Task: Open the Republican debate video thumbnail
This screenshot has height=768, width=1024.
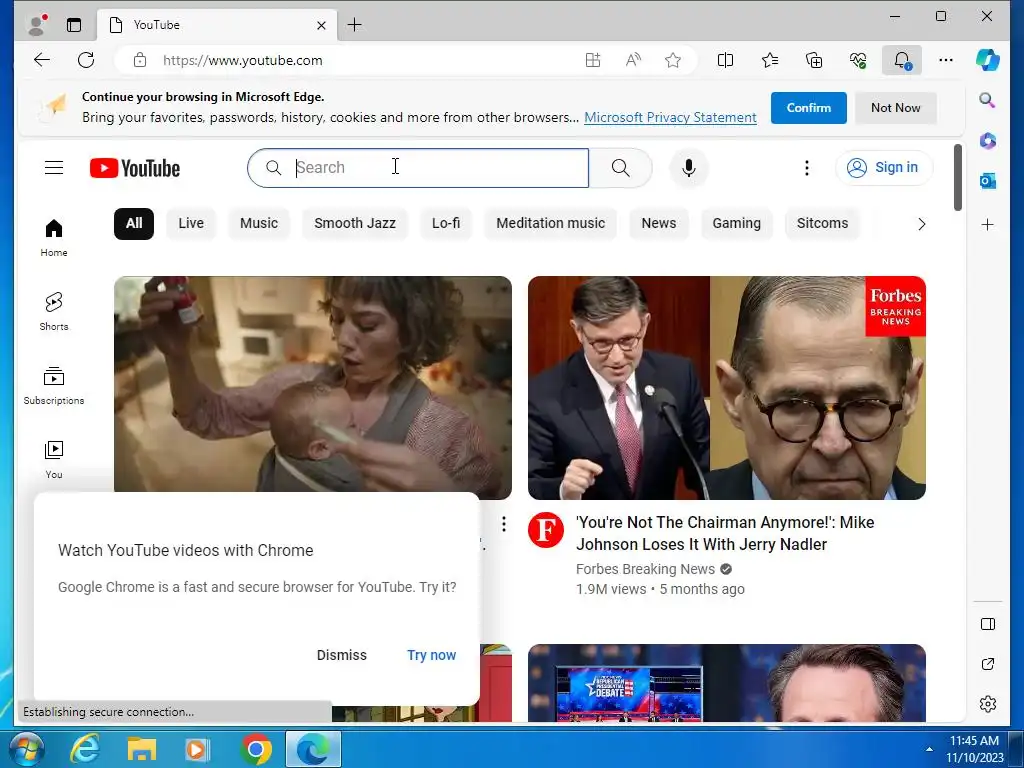Action: [726, 683]
